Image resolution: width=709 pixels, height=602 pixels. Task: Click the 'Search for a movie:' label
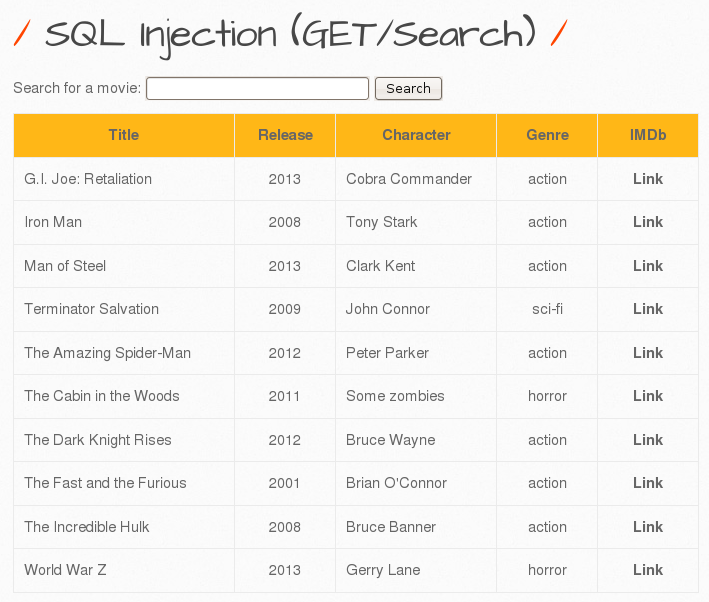(77, 88)
